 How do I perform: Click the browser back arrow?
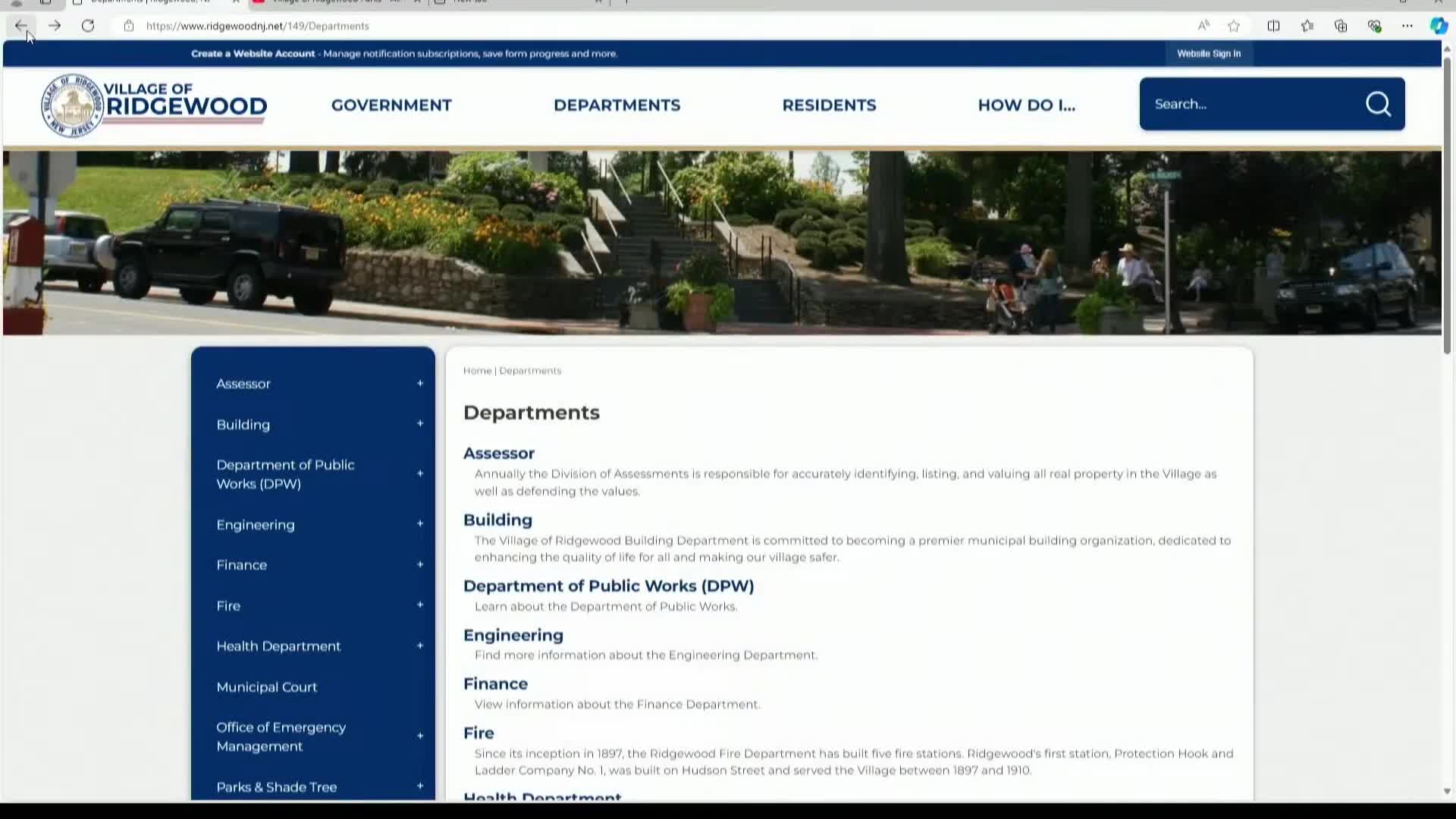(20, 26)
